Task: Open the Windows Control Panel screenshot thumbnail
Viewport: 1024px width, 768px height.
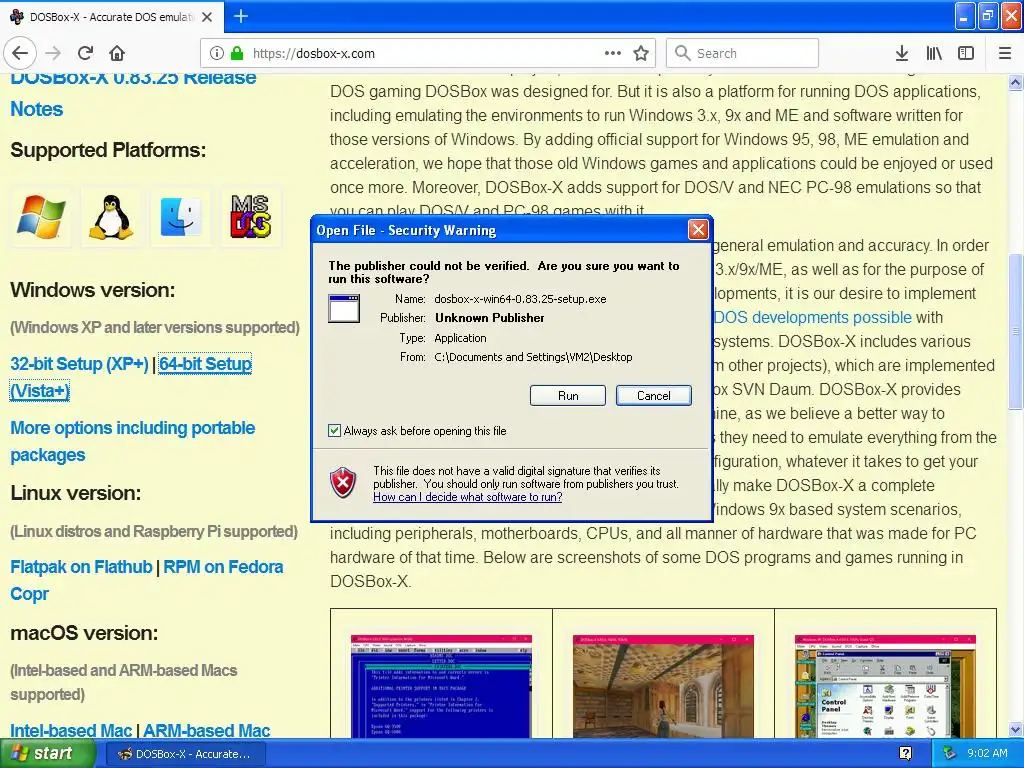Action: point(885,686)
